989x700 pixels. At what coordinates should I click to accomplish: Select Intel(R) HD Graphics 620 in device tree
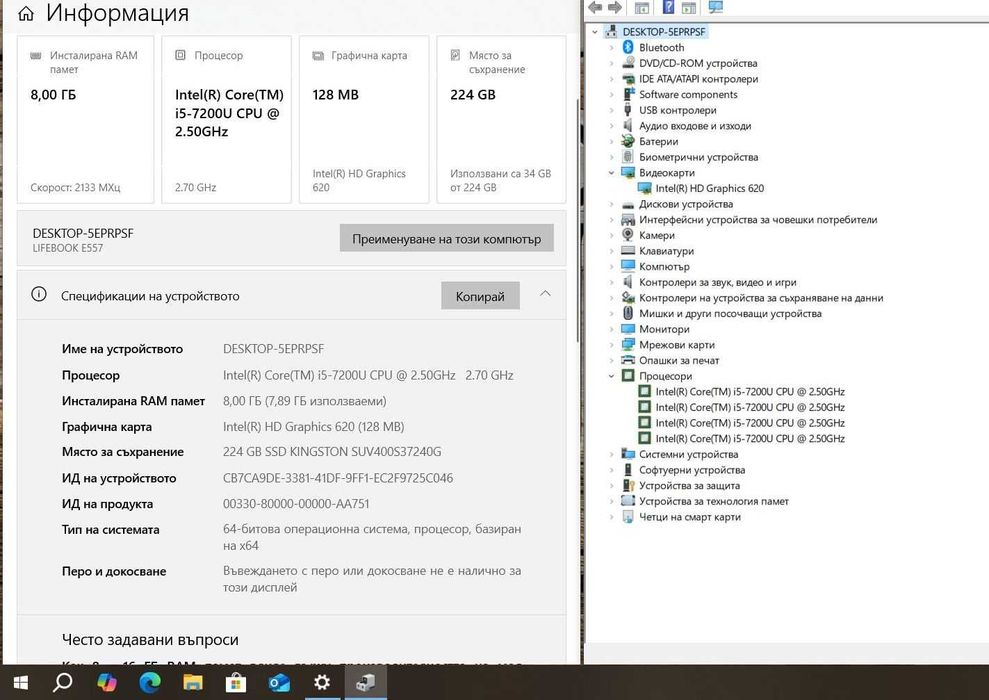(709, 188)
